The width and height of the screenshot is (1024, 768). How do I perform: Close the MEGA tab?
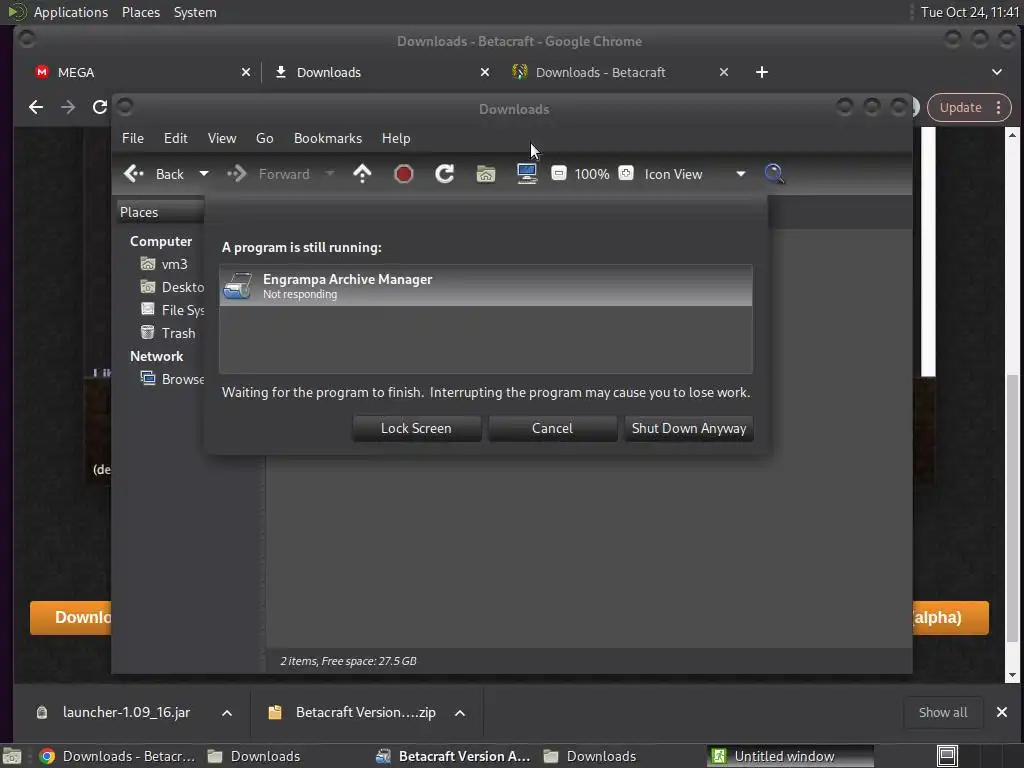246,72
